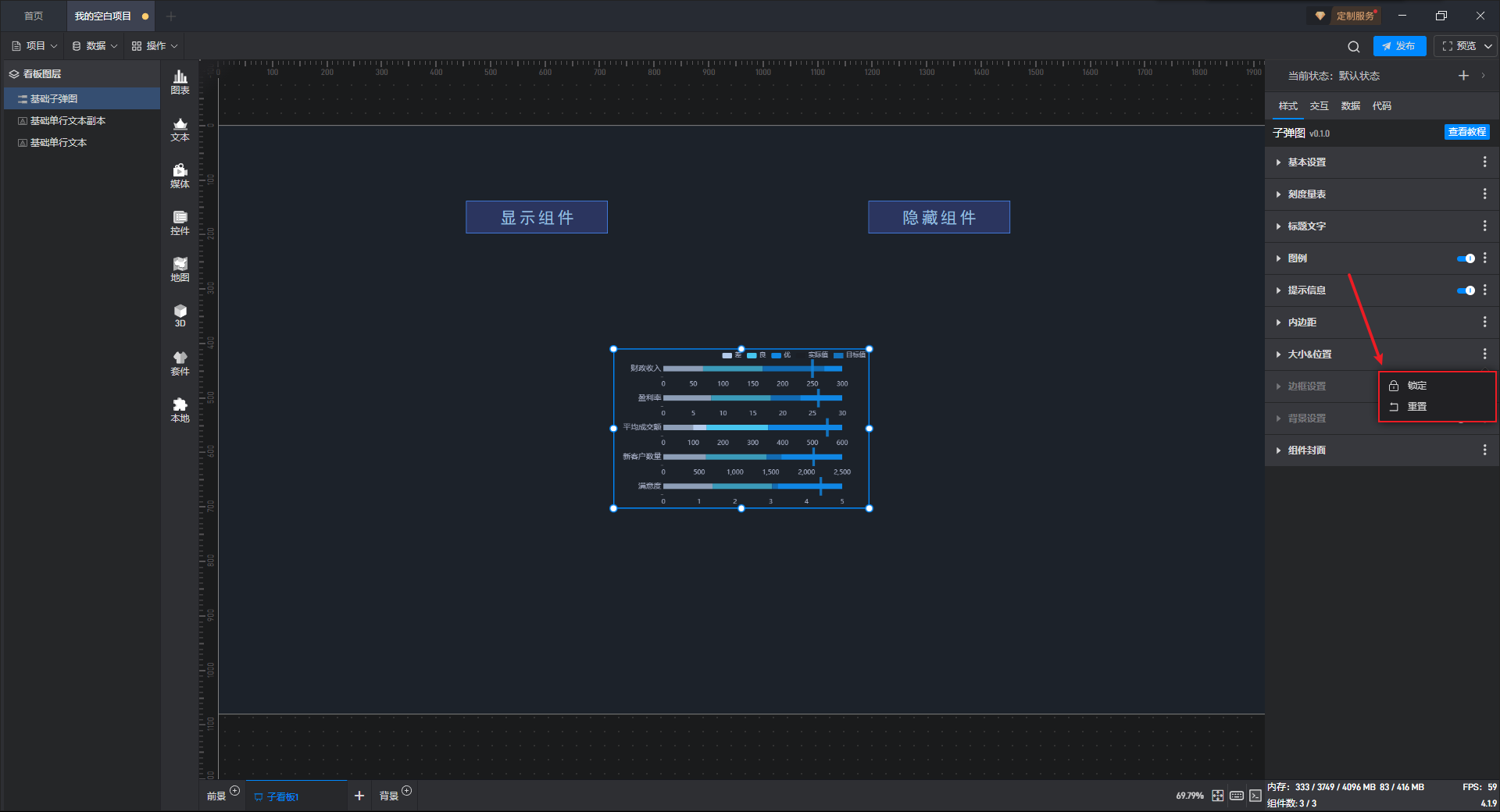Open the 3D component panel
Image resolution: width=1500 pixels, height=812 pixels.
coord(180,315)
